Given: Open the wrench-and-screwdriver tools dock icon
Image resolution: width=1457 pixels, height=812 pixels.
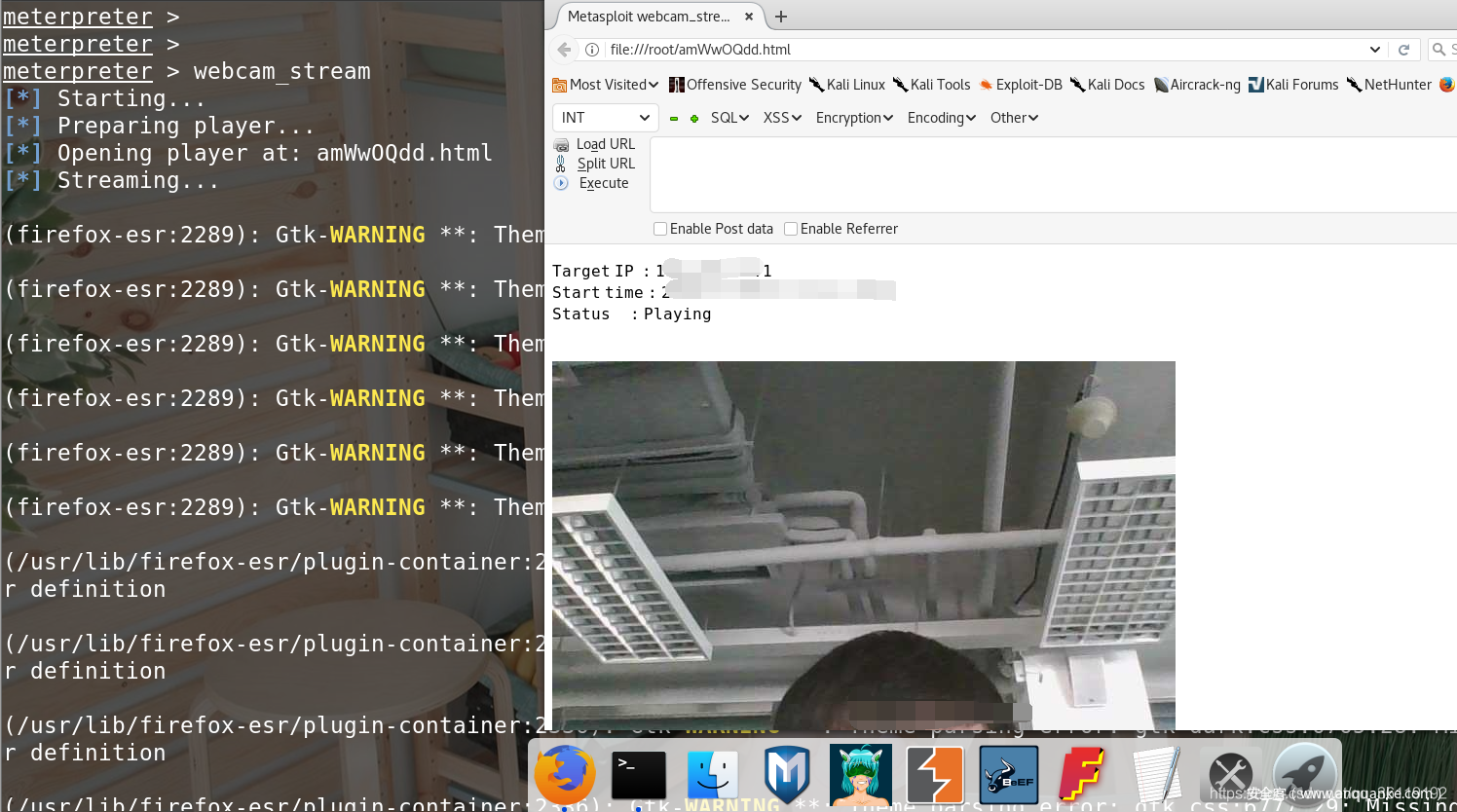Looking at the screenshot, I should pos(1230,776).
